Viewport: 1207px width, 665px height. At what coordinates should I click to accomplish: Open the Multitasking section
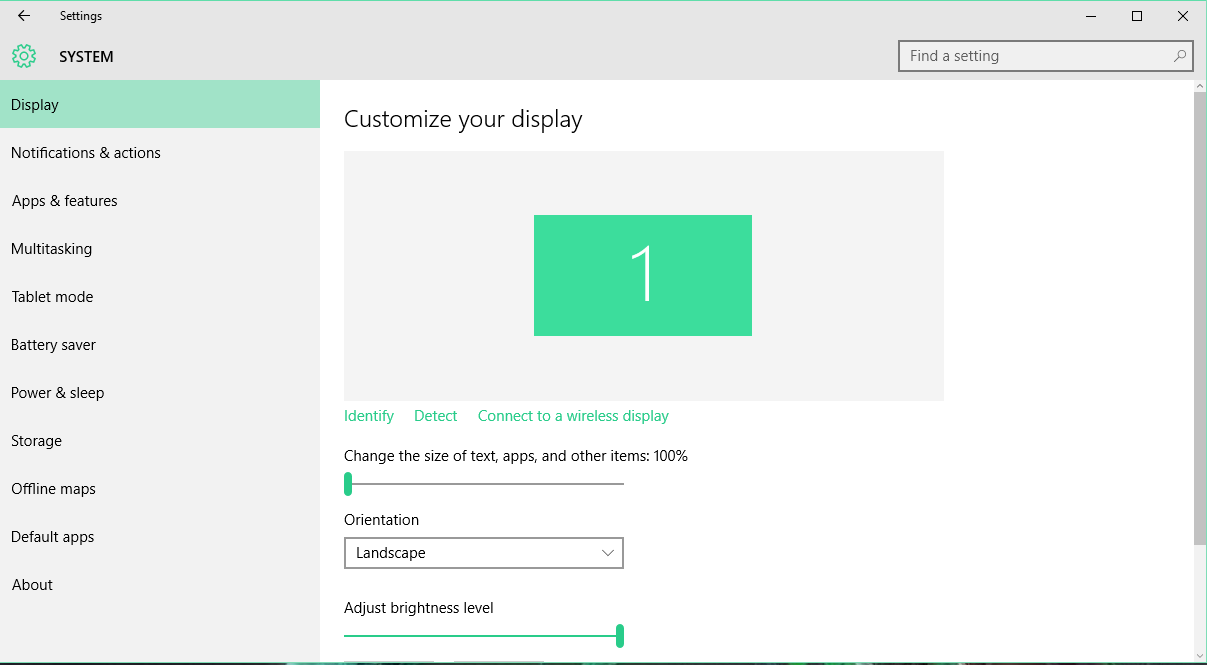pos(52,249)
